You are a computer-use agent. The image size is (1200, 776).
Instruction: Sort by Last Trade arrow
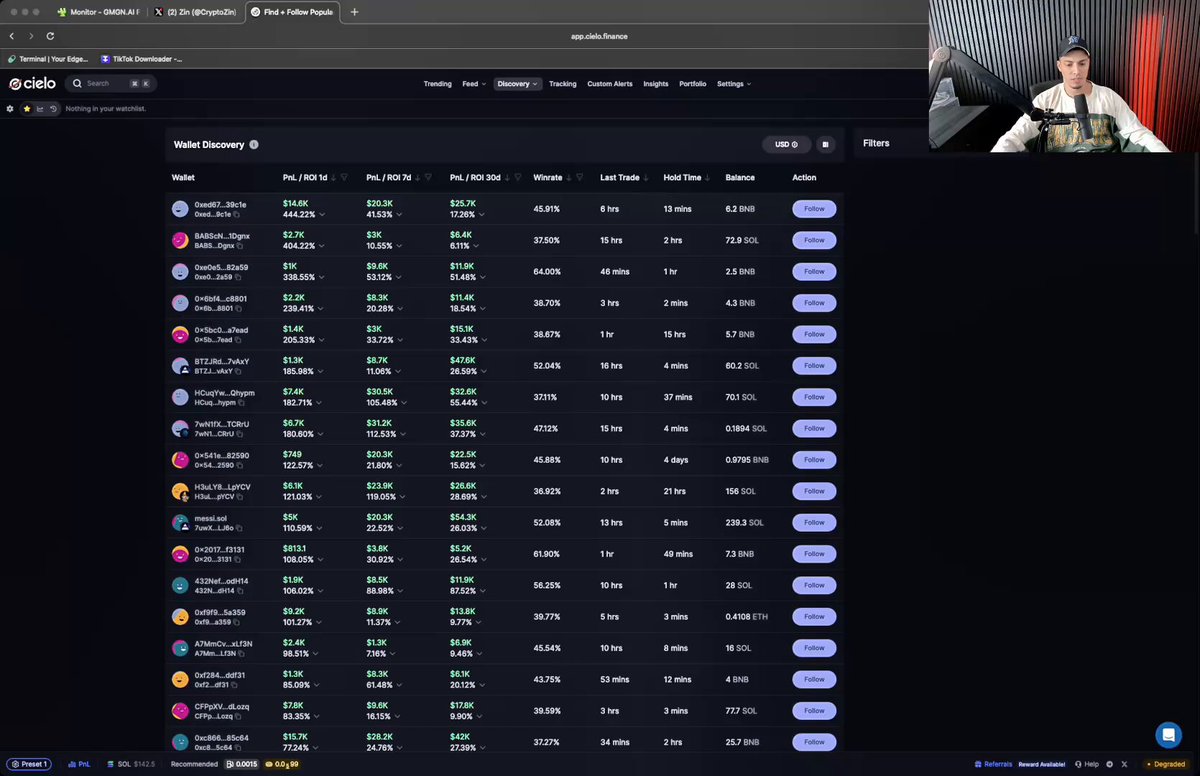646,178
